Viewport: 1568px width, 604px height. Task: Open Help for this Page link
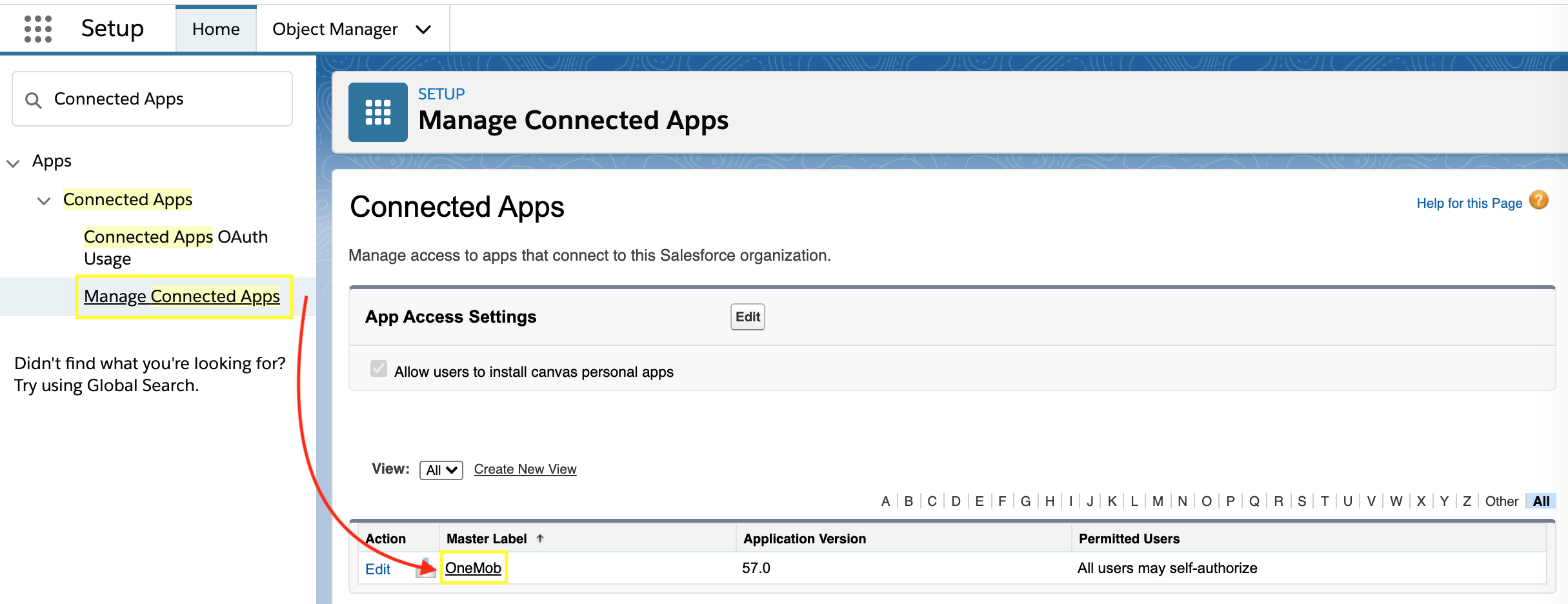1469,203
